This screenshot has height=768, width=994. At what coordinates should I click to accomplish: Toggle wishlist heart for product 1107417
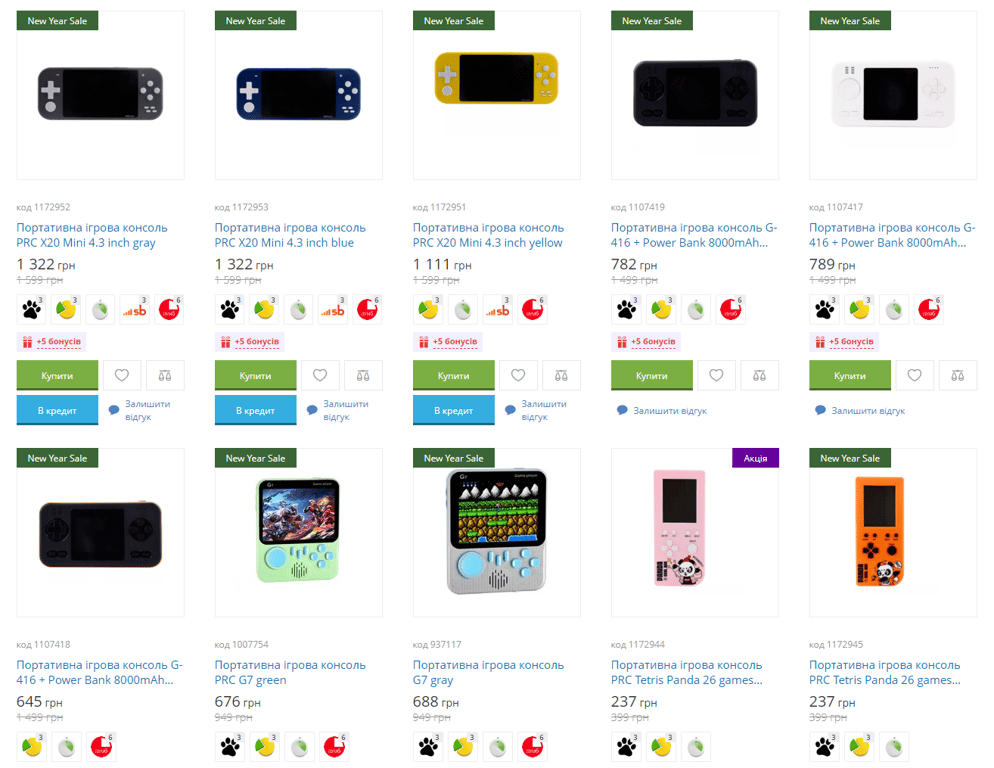click(914, 375)
